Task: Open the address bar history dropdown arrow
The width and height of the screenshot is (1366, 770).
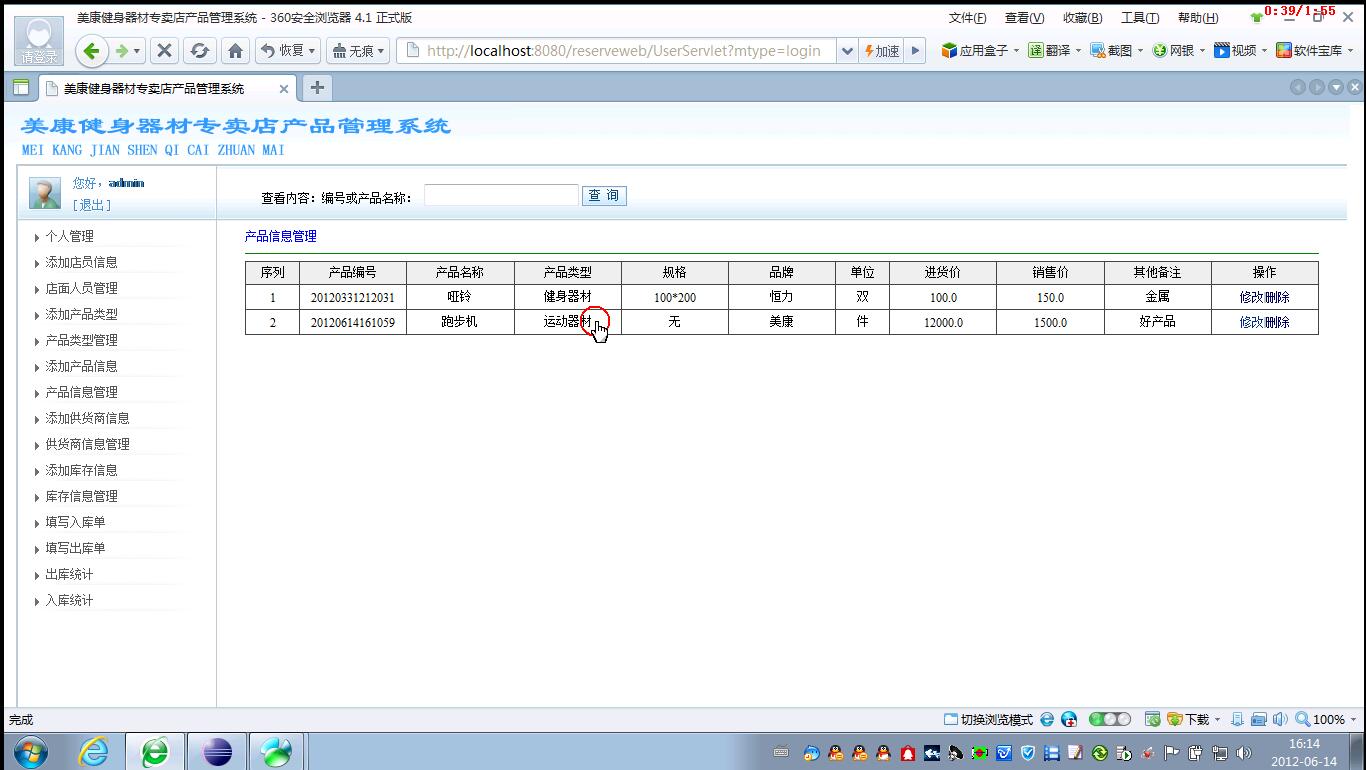Action: pyautogui.click(x=847, y=51)
